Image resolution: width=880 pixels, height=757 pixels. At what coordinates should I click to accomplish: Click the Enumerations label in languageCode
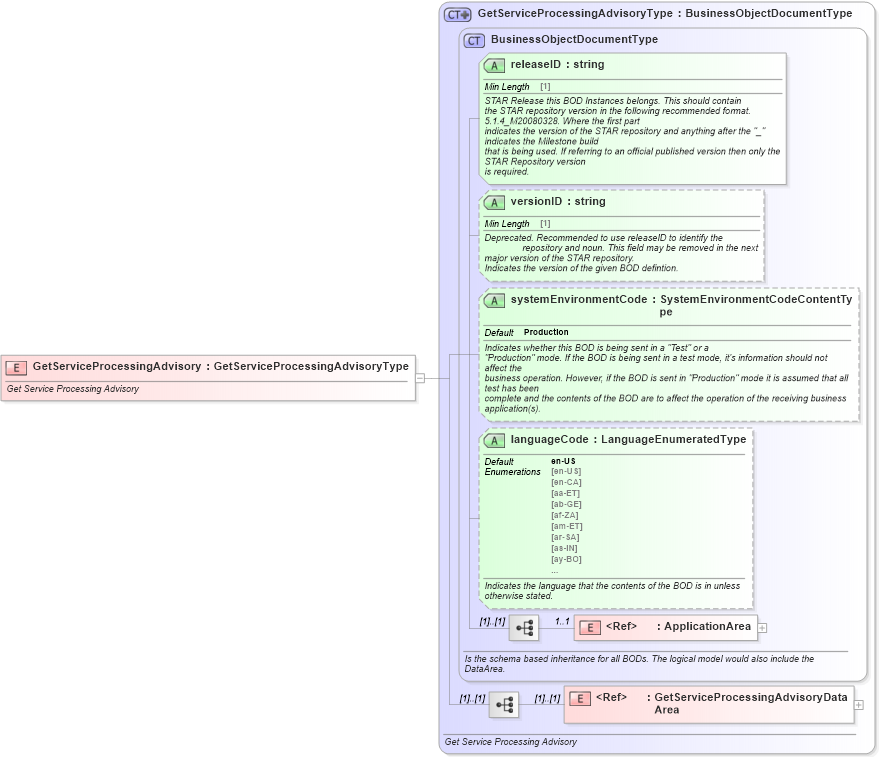512,472
